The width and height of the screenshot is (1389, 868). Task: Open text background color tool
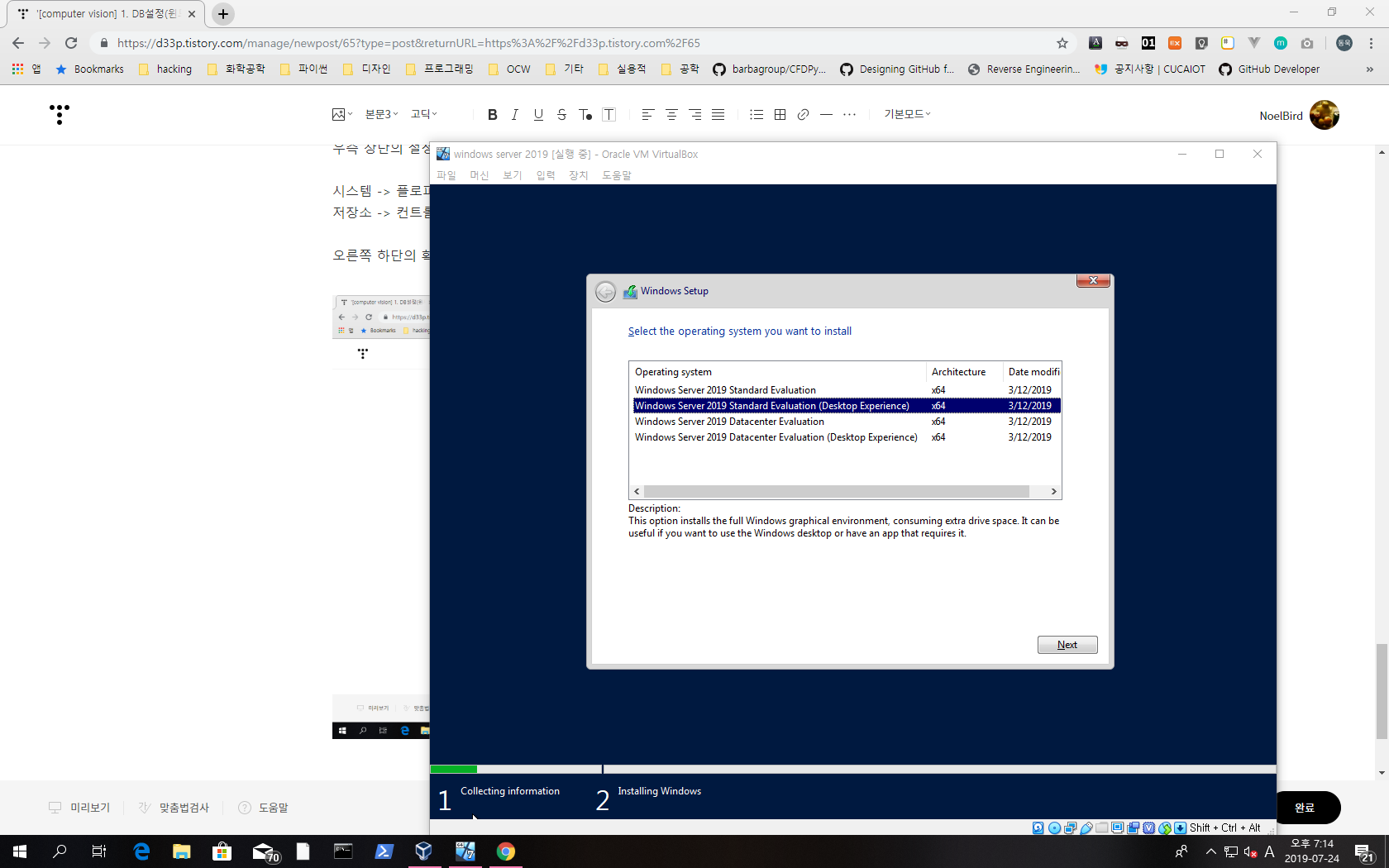[609, 115]
